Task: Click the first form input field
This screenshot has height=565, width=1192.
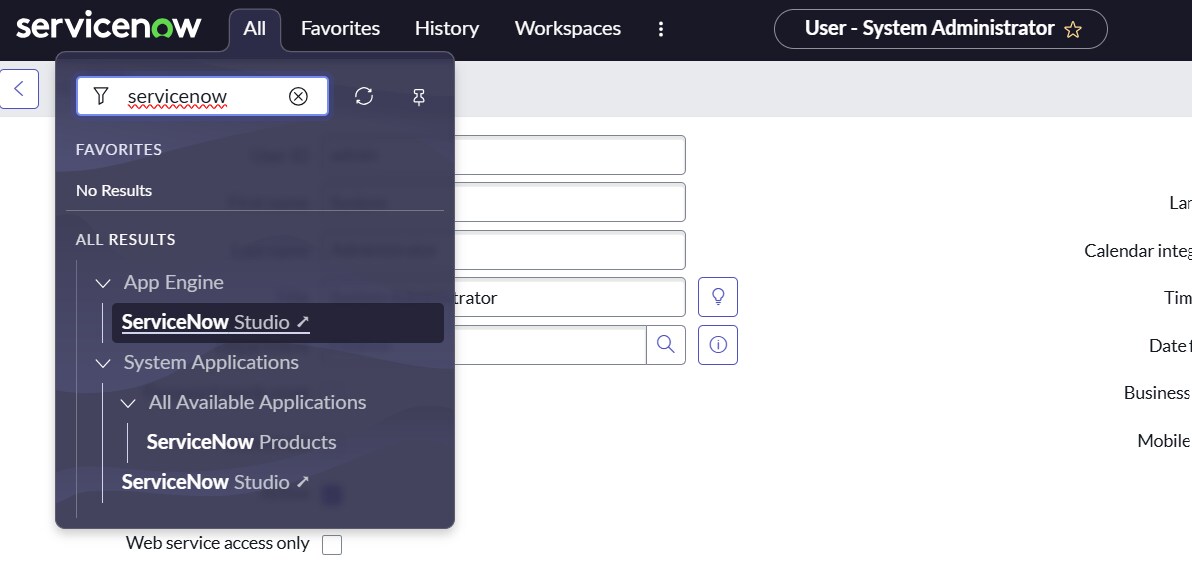Action: (x=570, y=155)
